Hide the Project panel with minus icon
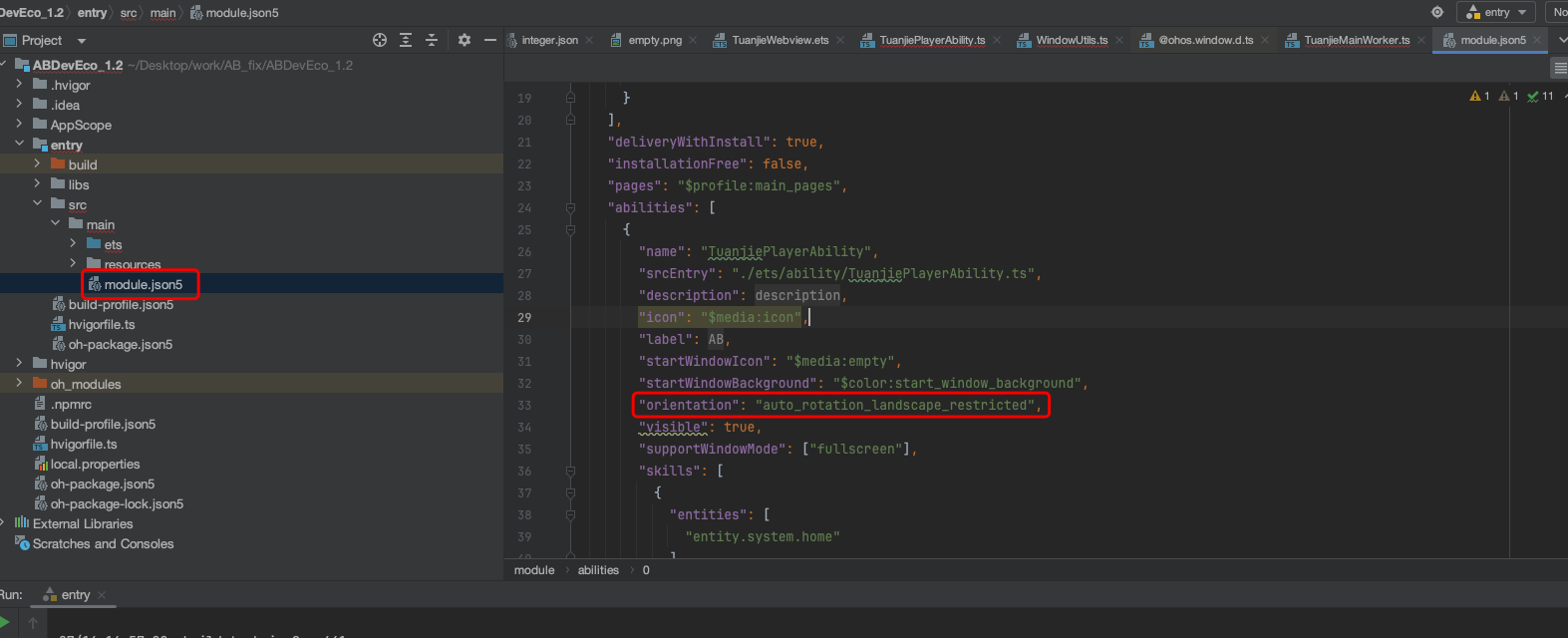Screen dimensions: 1568x638 (x=489, y=40)
